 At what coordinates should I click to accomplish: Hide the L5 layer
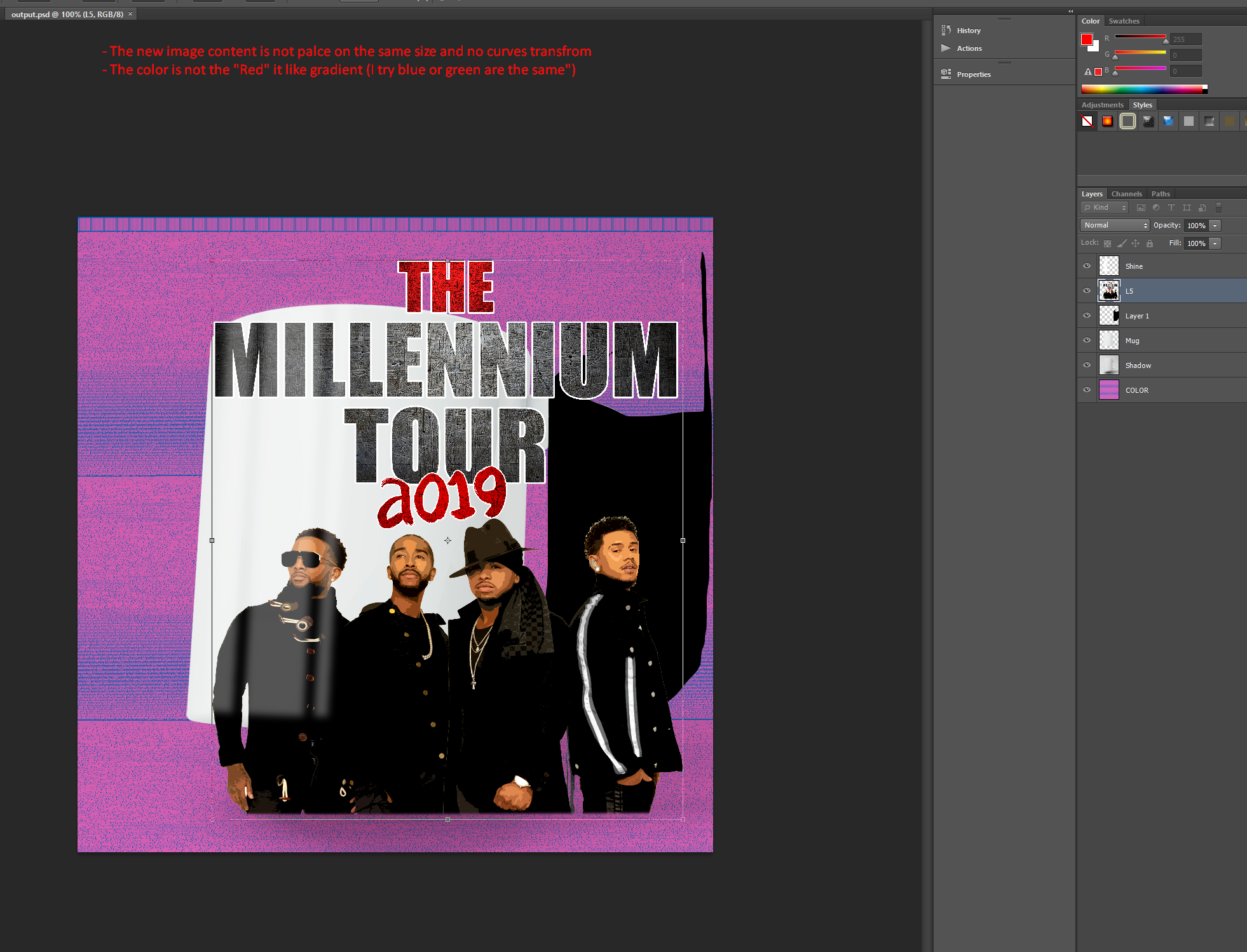(1087, 290)
